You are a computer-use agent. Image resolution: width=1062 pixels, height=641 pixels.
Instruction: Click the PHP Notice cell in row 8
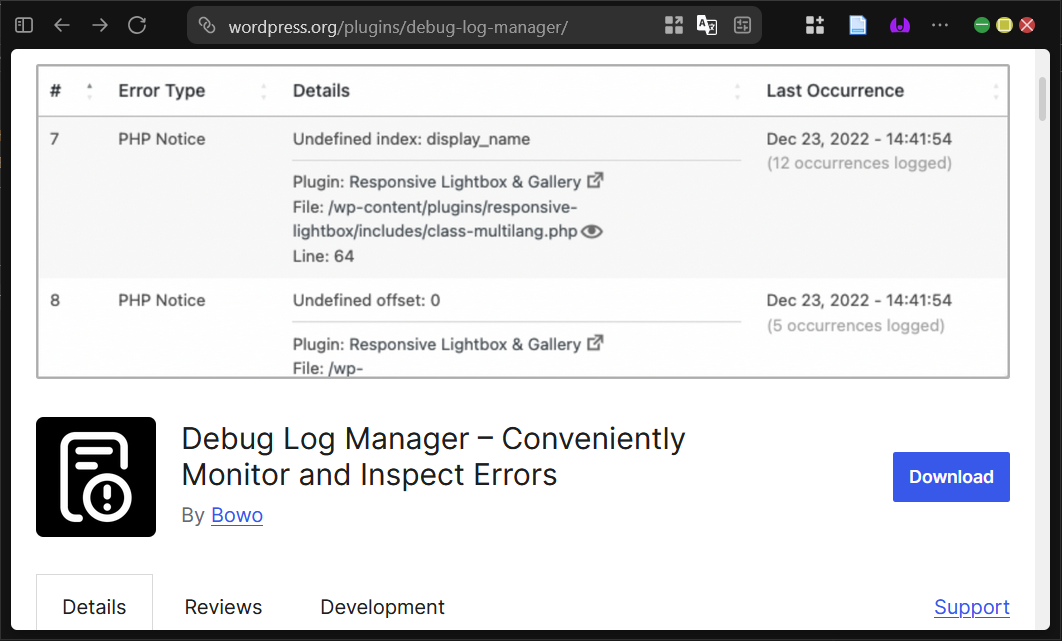(x=162, y=300)
